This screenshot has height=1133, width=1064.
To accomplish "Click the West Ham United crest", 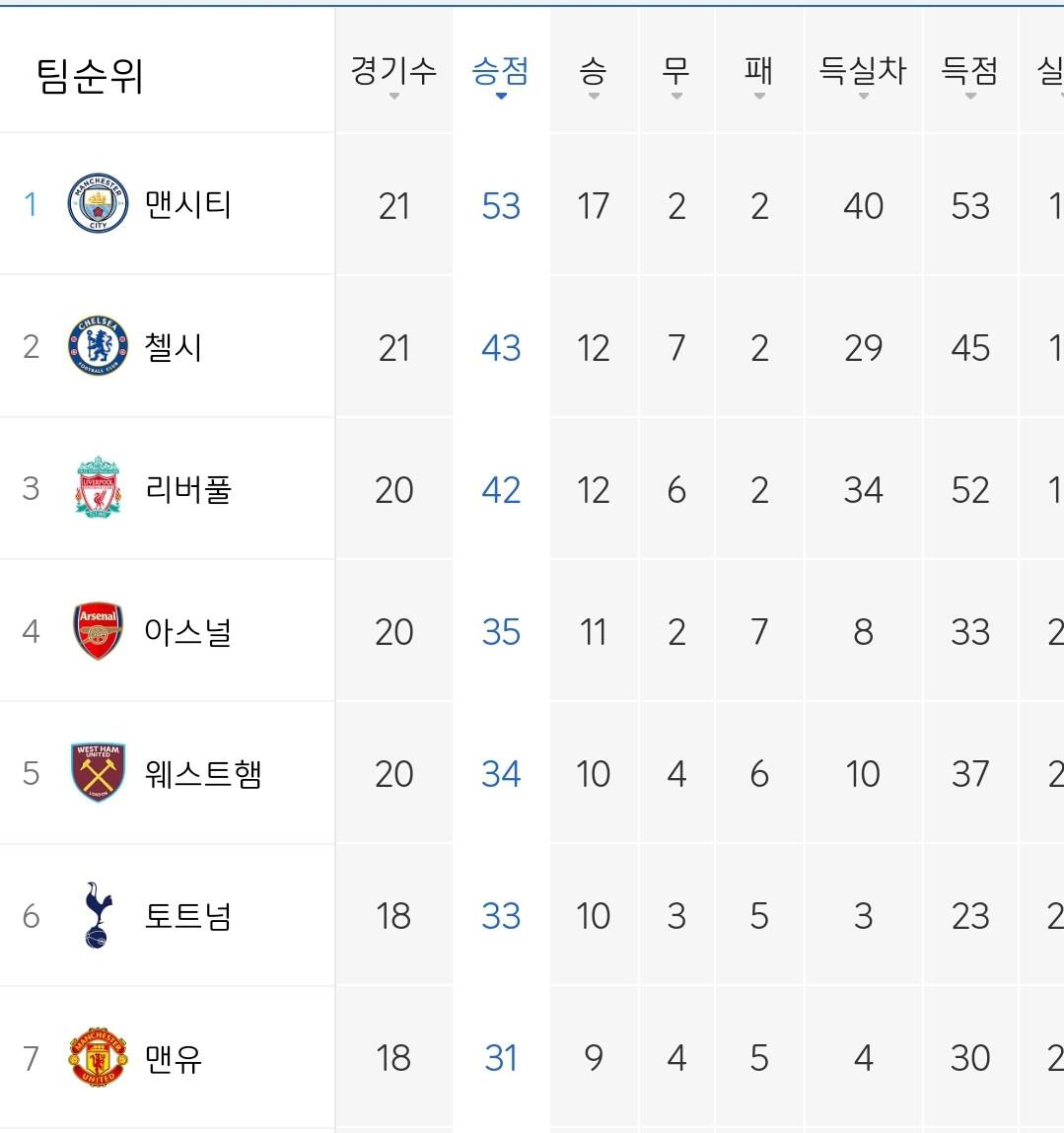I will (98, 772).
